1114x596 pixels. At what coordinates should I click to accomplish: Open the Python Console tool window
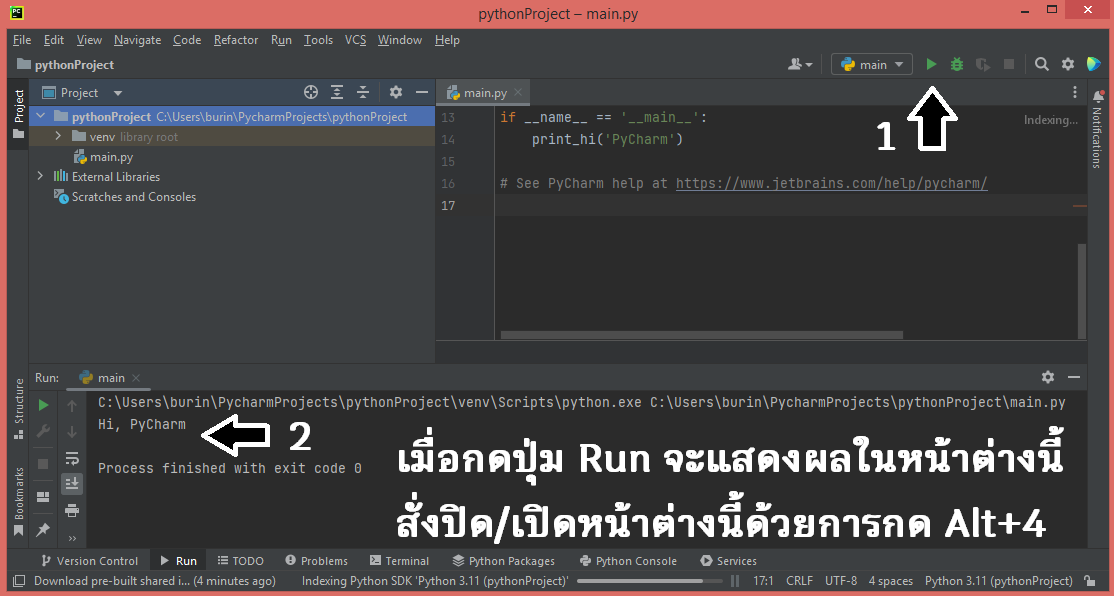coord(628,560)
